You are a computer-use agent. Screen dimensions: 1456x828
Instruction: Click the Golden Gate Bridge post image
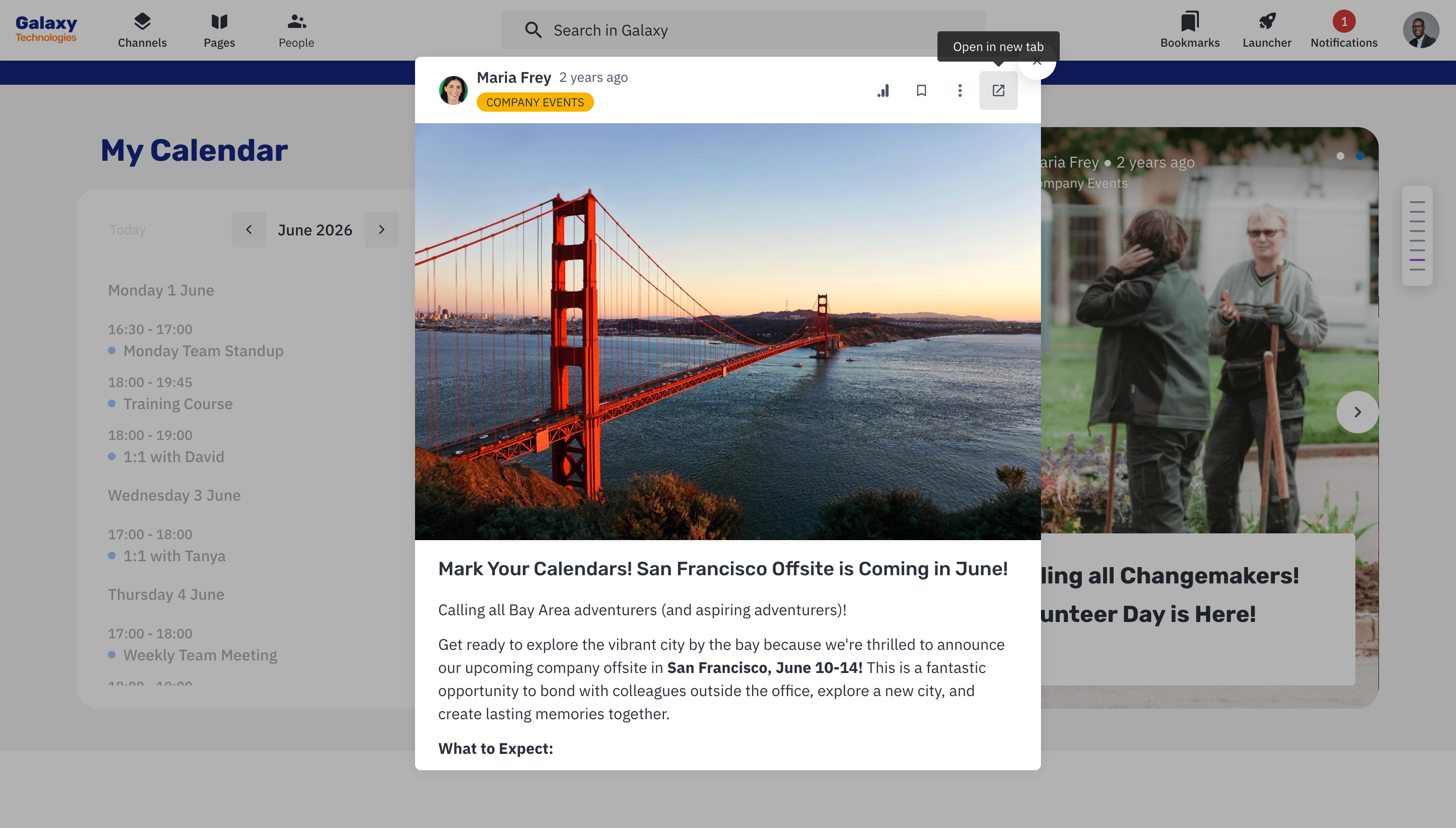[728, 332]
